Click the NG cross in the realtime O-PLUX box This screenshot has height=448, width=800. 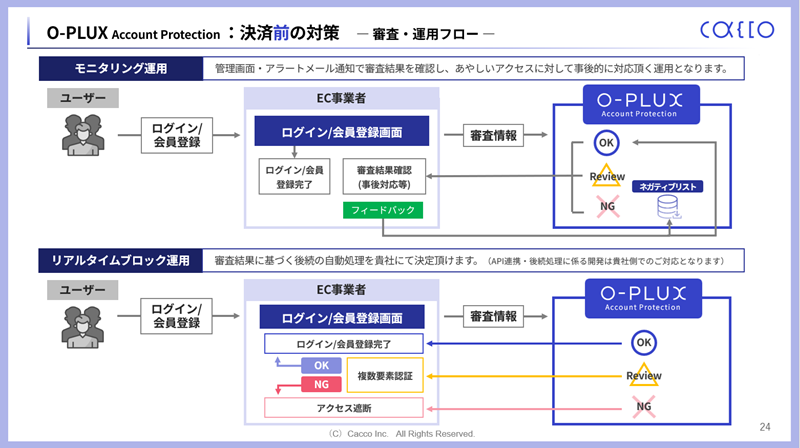(644, 406)
